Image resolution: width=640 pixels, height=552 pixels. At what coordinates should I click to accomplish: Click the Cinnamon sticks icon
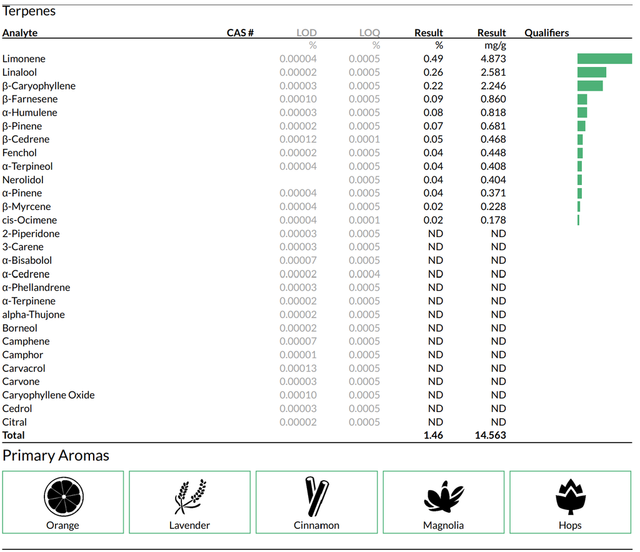click(317, 496)
